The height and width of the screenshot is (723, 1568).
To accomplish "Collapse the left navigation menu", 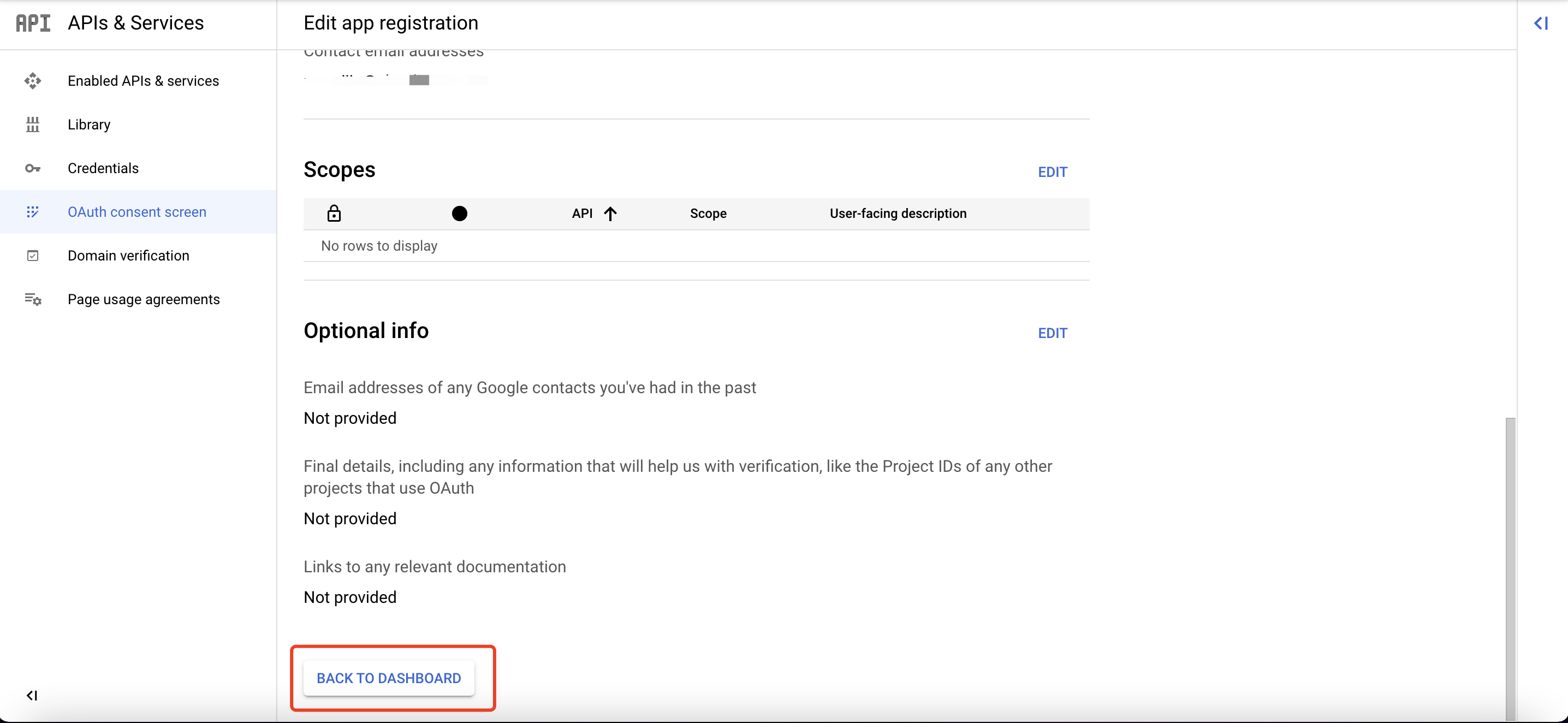I will pyautogui.click(x=32, y=695).
